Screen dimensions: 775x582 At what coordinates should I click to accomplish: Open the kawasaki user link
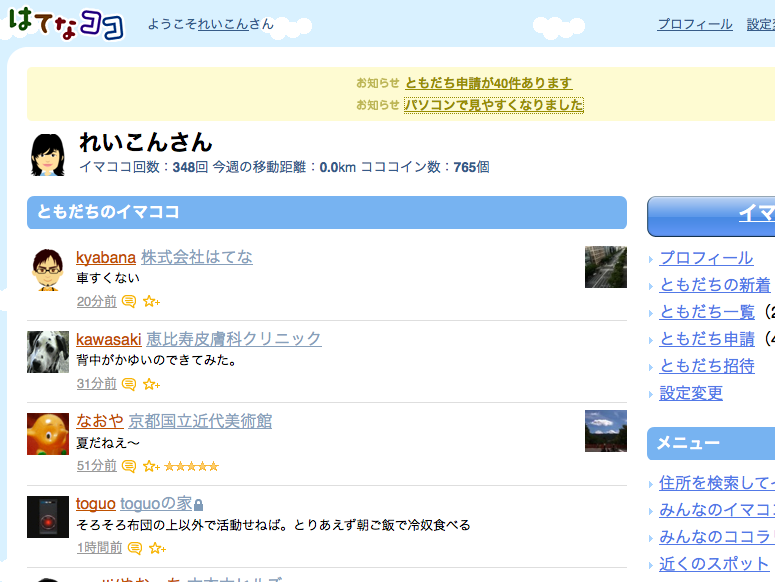(x=109, y=339)
